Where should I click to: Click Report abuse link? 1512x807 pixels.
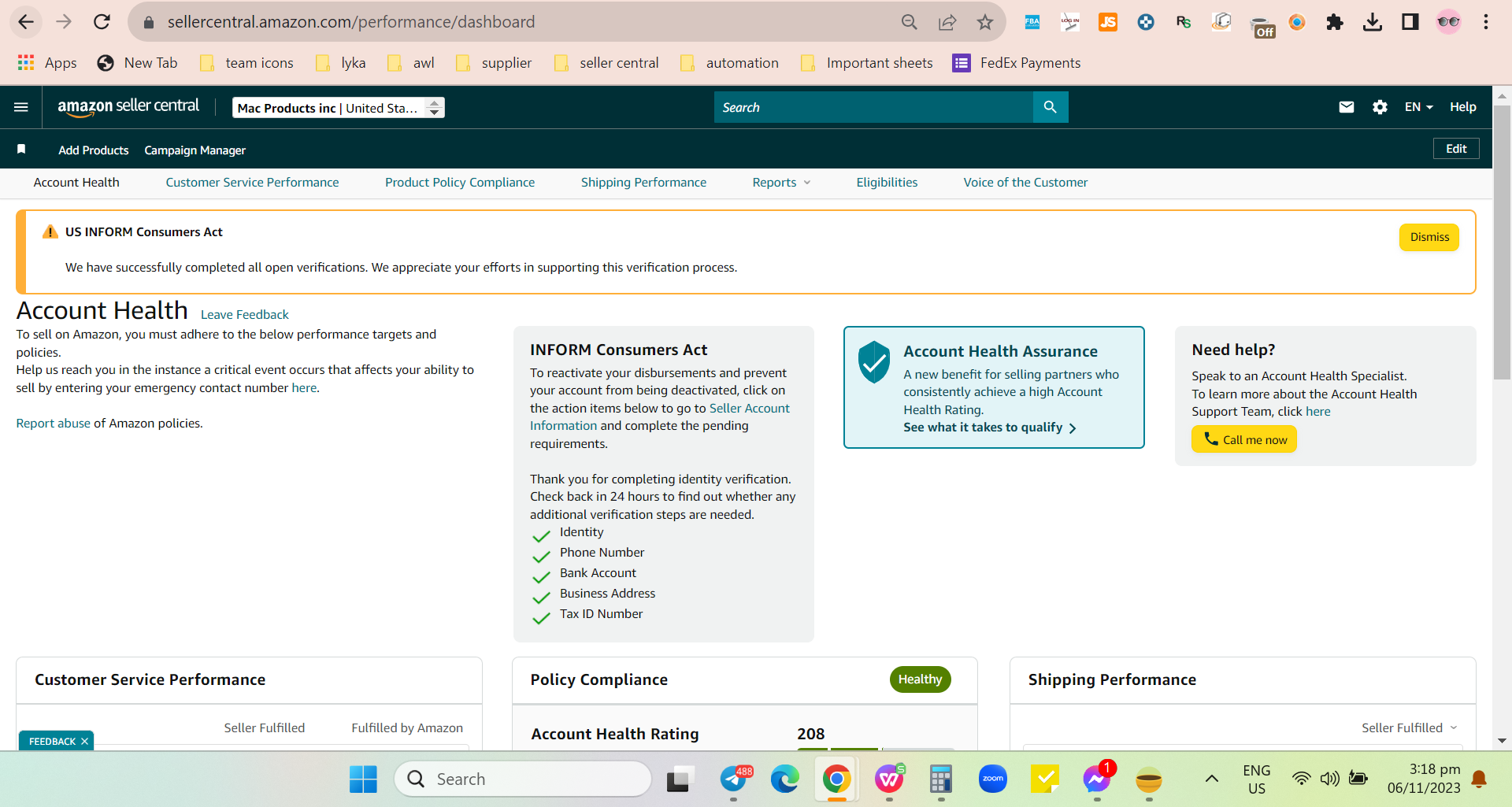(x=54, y=424)
